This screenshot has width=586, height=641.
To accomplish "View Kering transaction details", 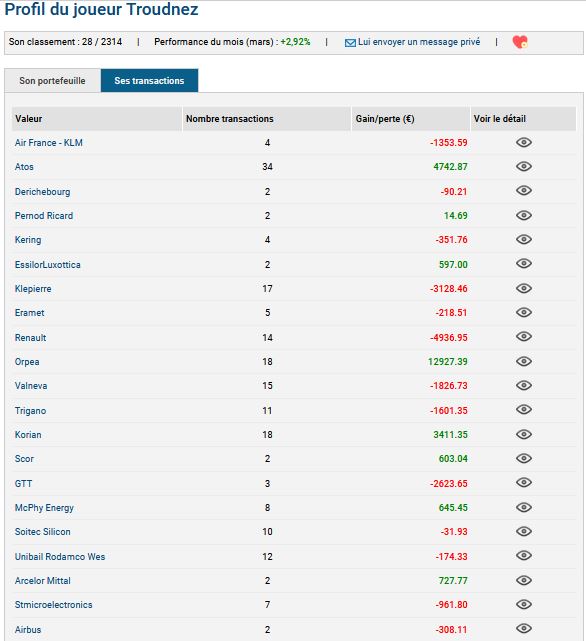I will pos(523,239).
